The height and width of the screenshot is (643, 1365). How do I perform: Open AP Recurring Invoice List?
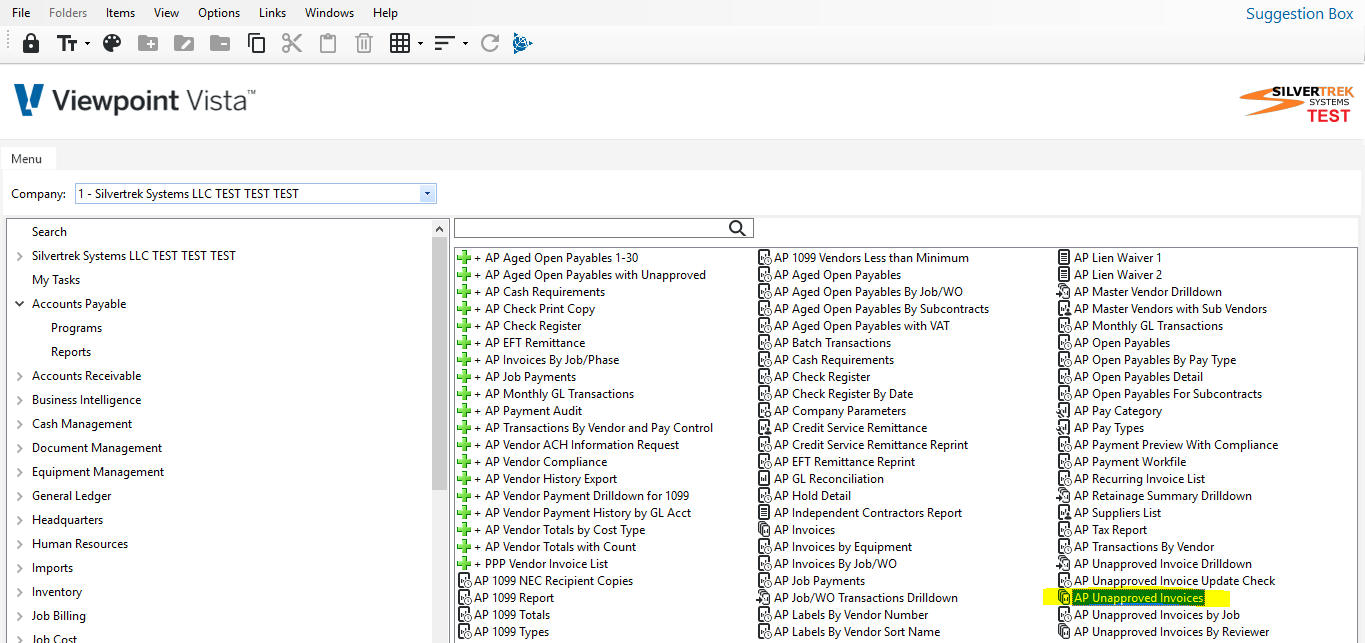(1140, 479)
